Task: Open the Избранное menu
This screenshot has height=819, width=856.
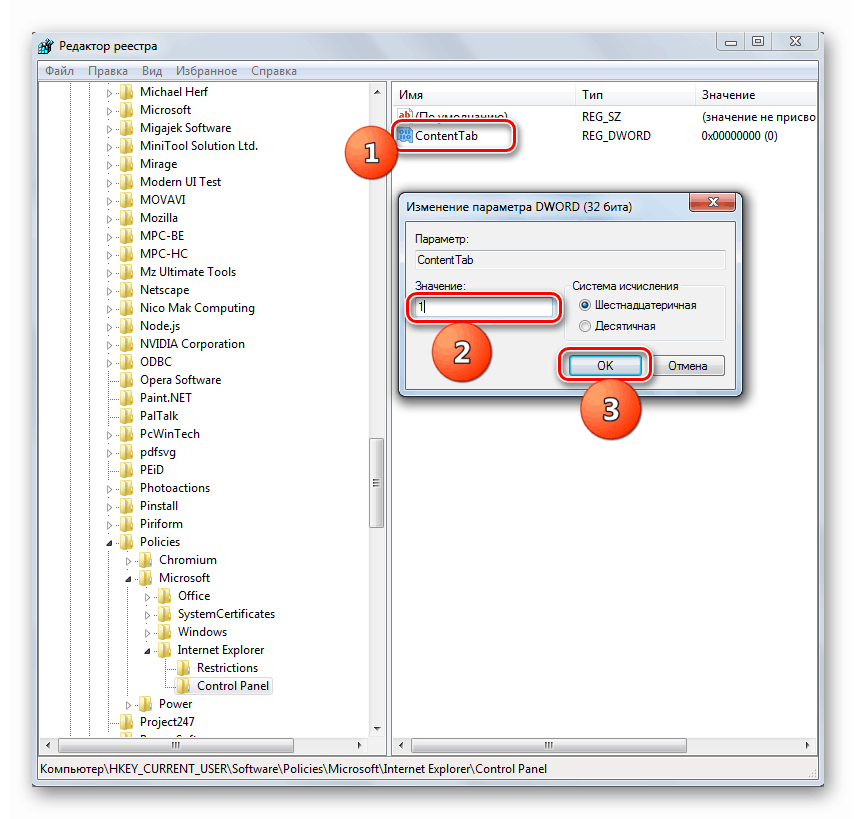Action: (x=206, y=71)
